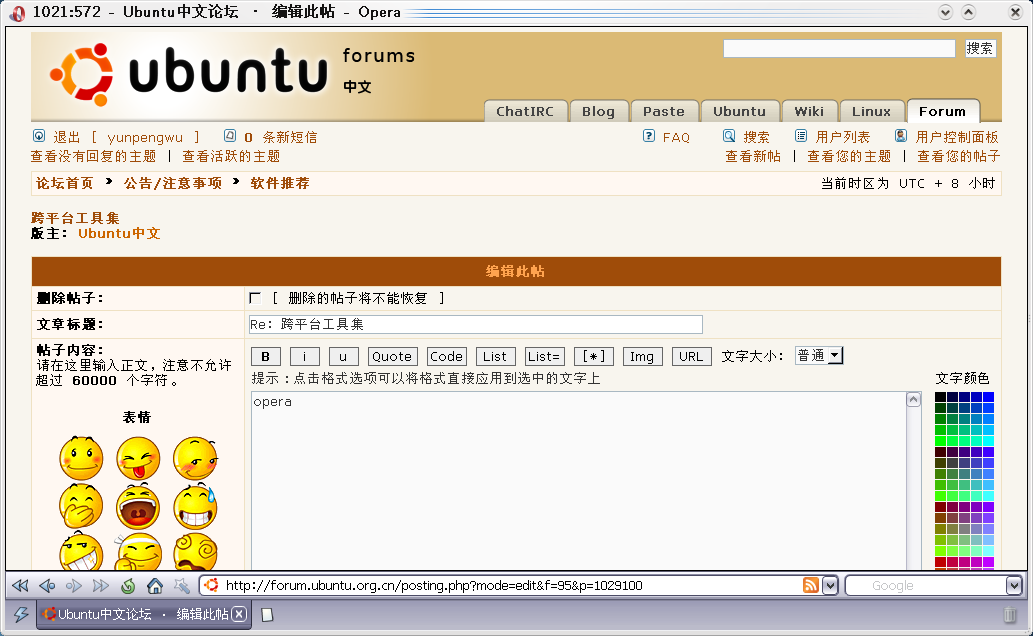Click the 搜索 button beside header search box

(x=980, y=48)
